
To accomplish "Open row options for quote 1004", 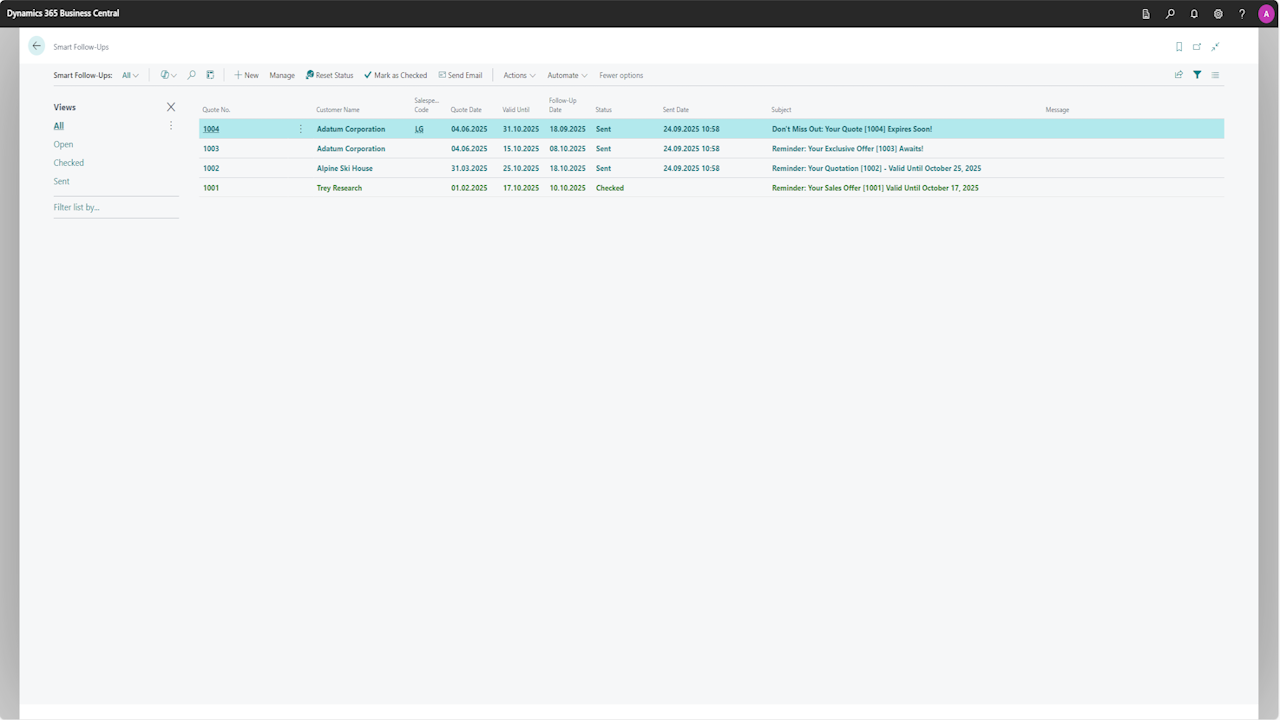I will pyautogui.click(x=300, y=129).
